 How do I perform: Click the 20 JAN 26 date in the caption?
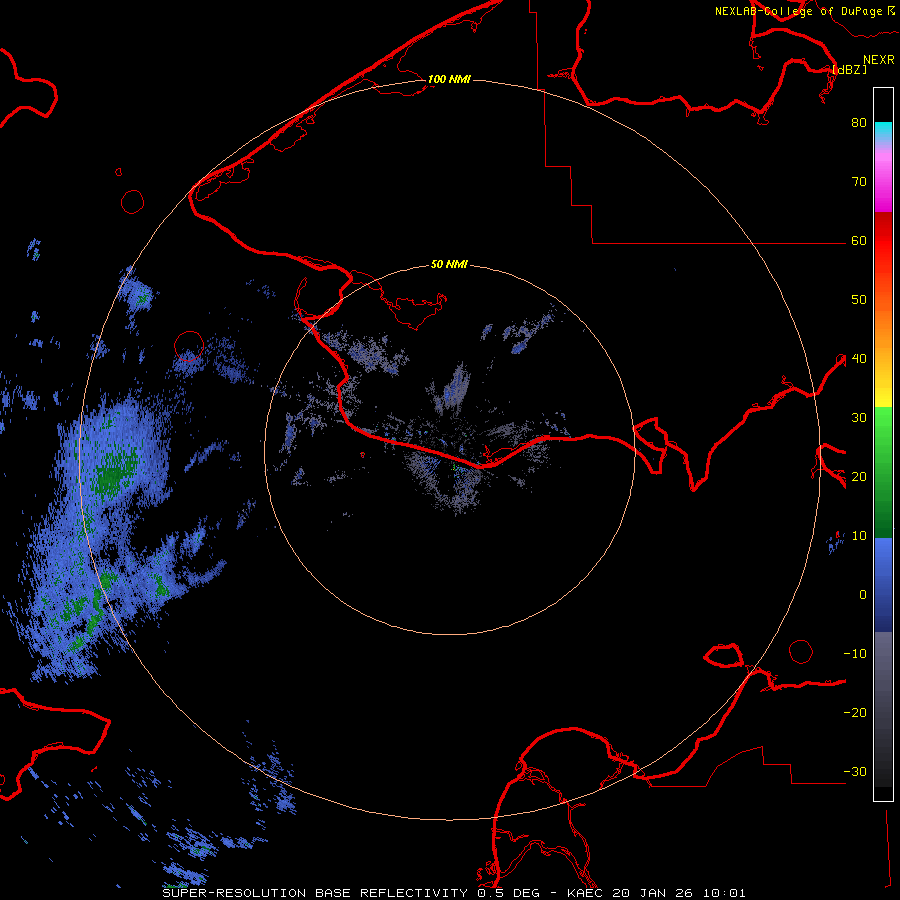point(653,893)
